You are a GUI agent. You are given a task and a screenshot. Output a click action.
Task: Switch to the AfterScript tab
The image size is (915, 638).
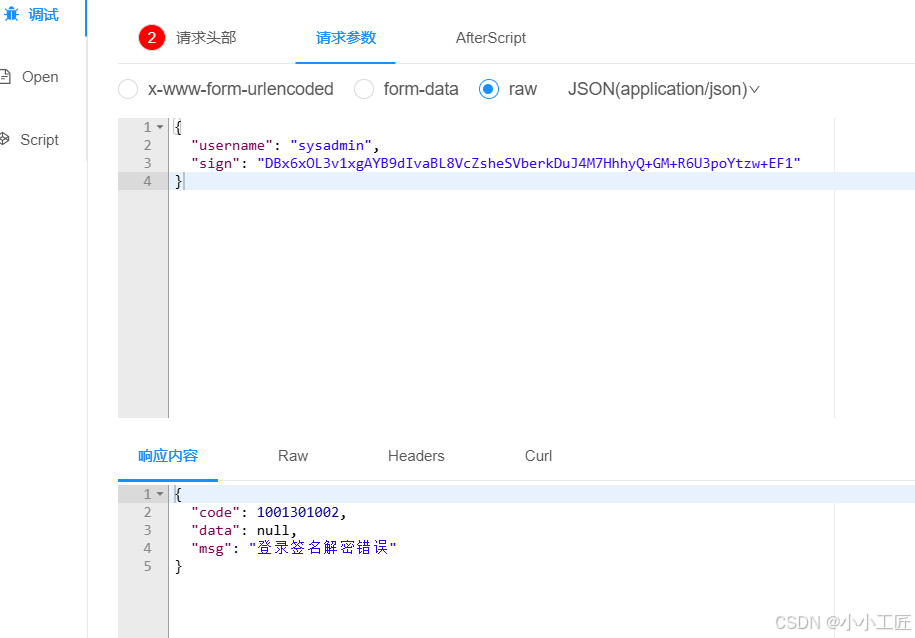click(x=491, y=38)
